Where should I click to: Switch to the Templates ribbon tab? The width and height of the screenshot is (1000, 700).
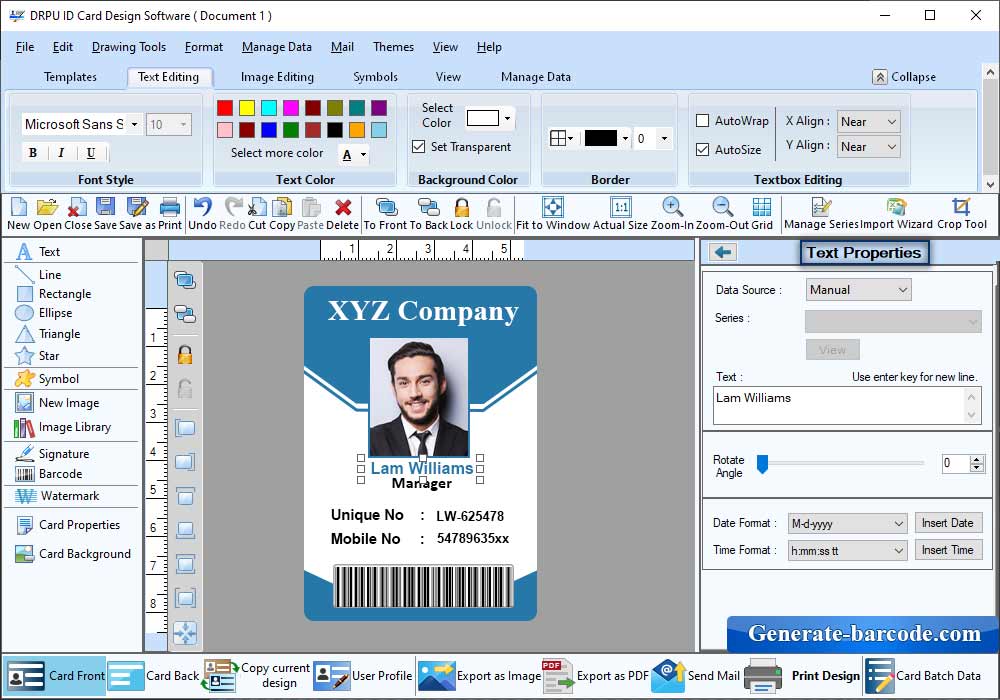point(70,77)
